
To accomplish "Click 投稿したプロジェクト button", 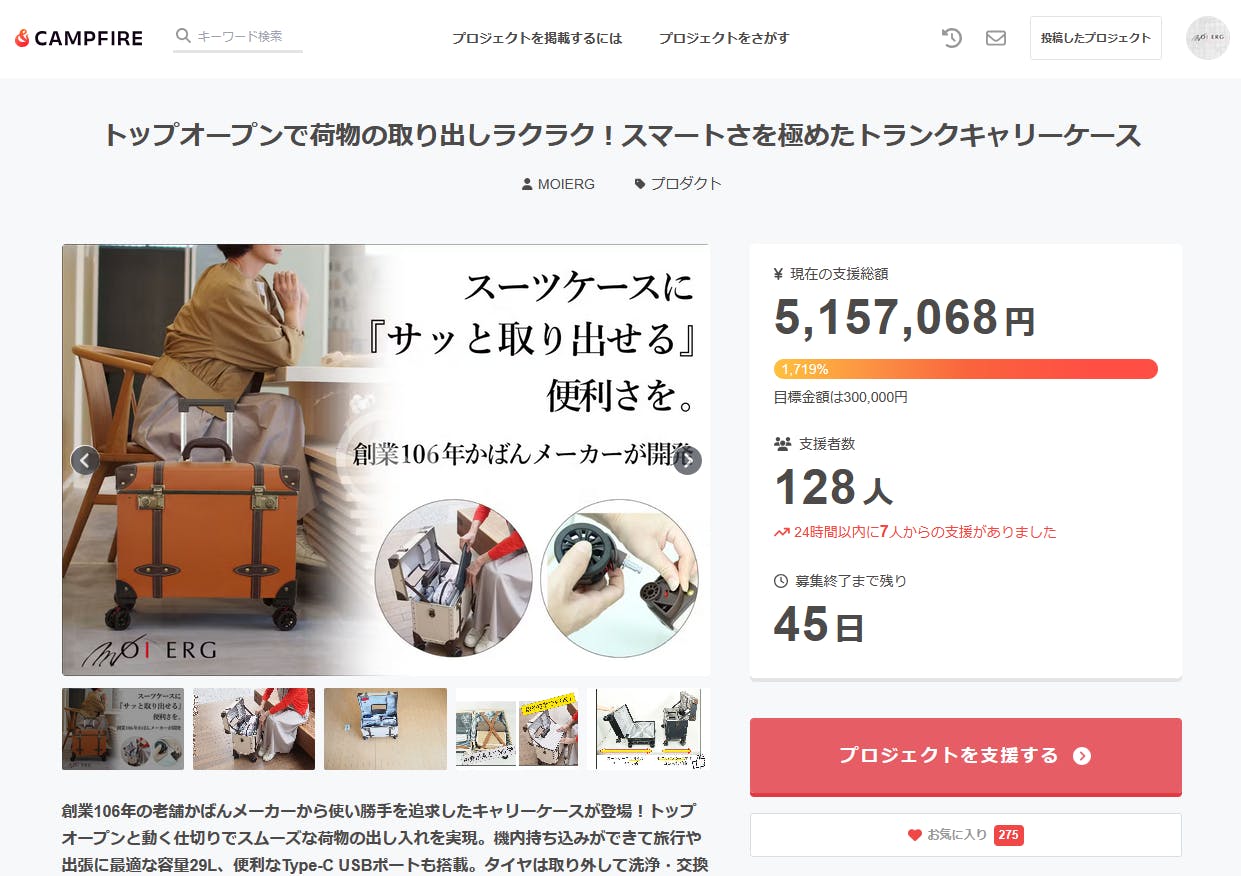I will (1096, 38).
